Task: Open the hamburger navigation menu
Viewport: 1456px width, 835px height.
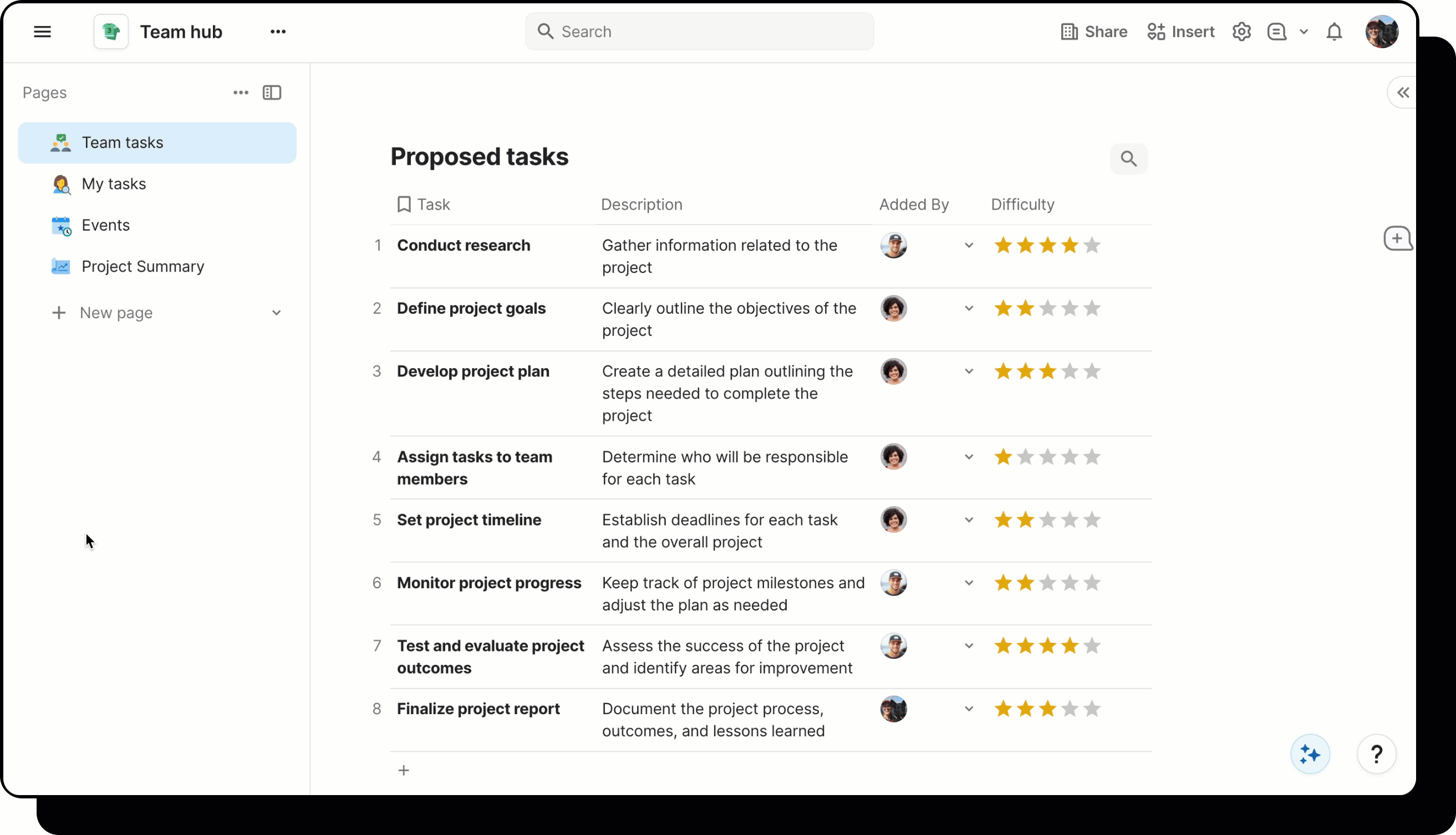Action: pyautogui.click(x=42, y=32)
